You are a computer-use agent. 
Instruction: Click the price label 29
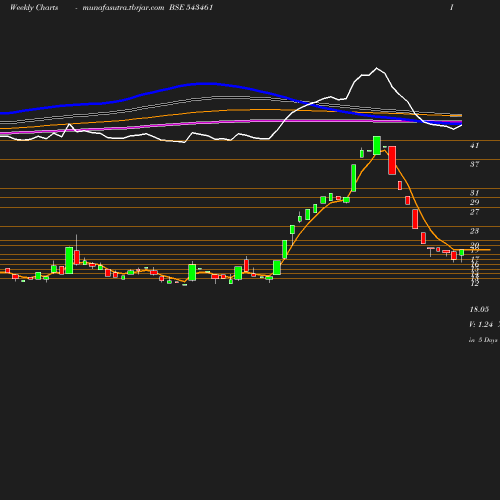tap(474, 202)
